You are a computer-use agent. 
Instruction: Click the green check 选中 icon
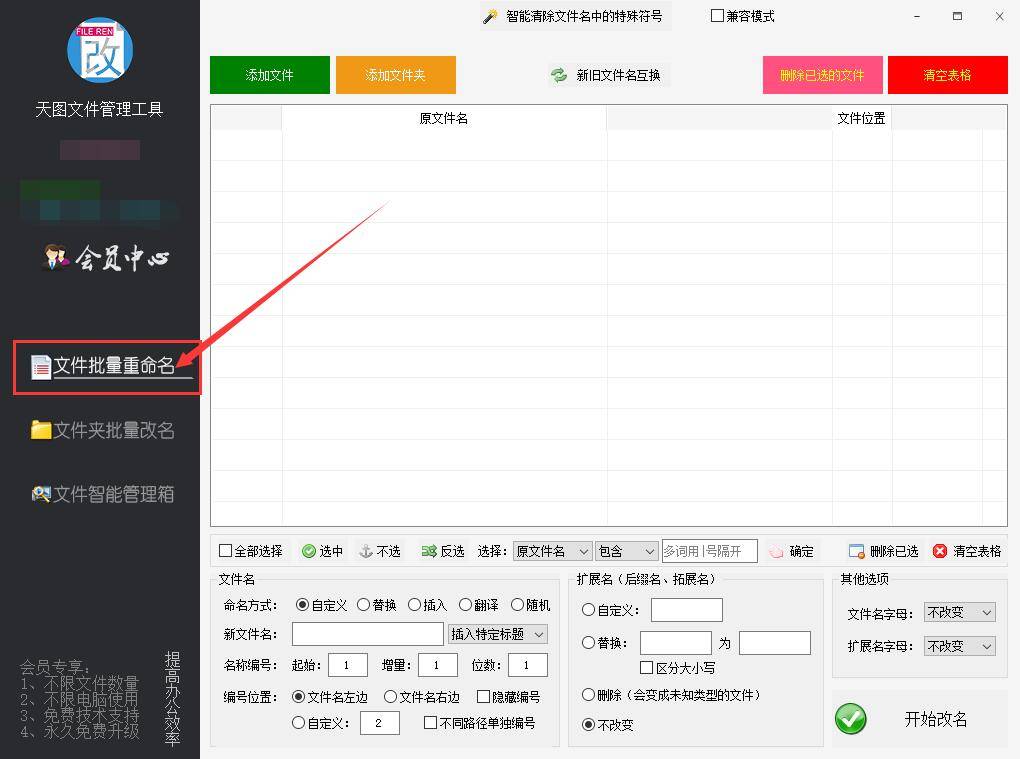308,552
